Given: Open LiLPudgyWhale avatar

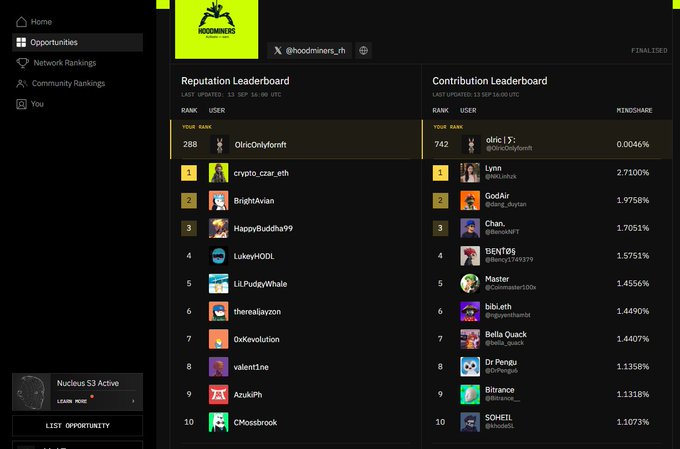Looking at the screenshot, I should tap(219, 284).
